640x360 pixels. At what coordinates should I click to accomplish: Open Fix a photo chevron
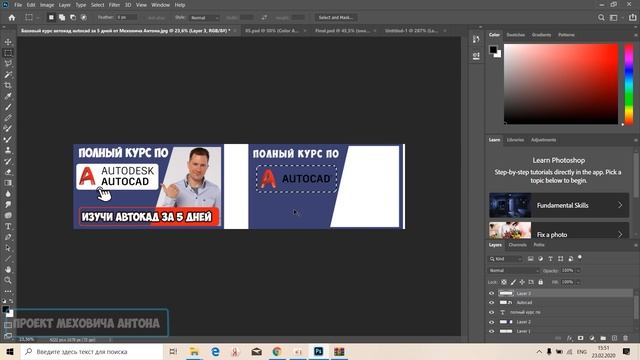click(x=620, y=234)
